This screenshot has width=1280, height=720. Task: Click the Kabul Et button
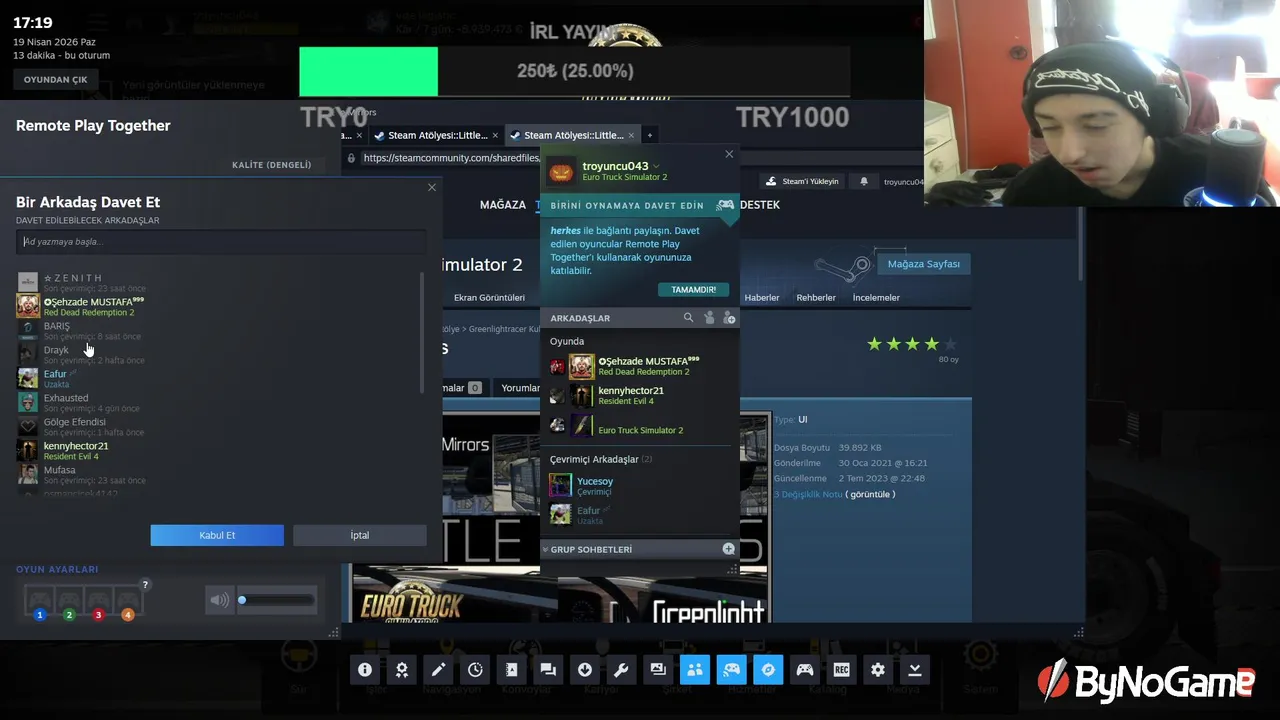217,535
